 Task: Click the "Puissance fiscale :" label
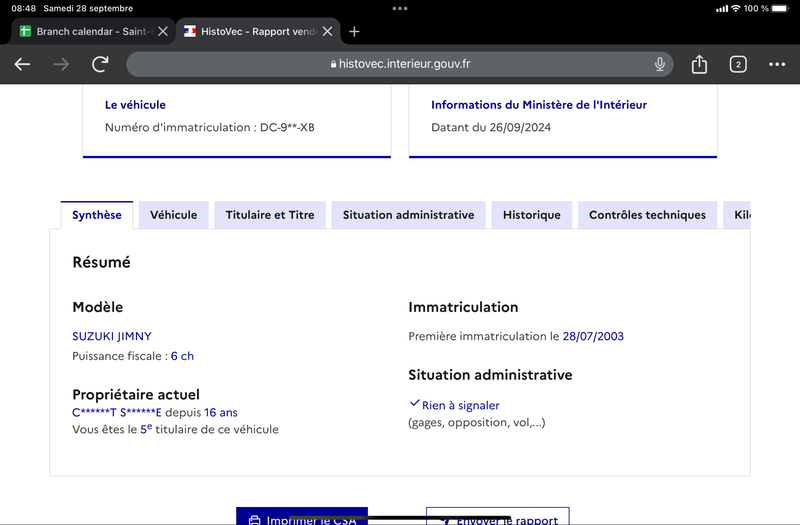coord(120,356)
